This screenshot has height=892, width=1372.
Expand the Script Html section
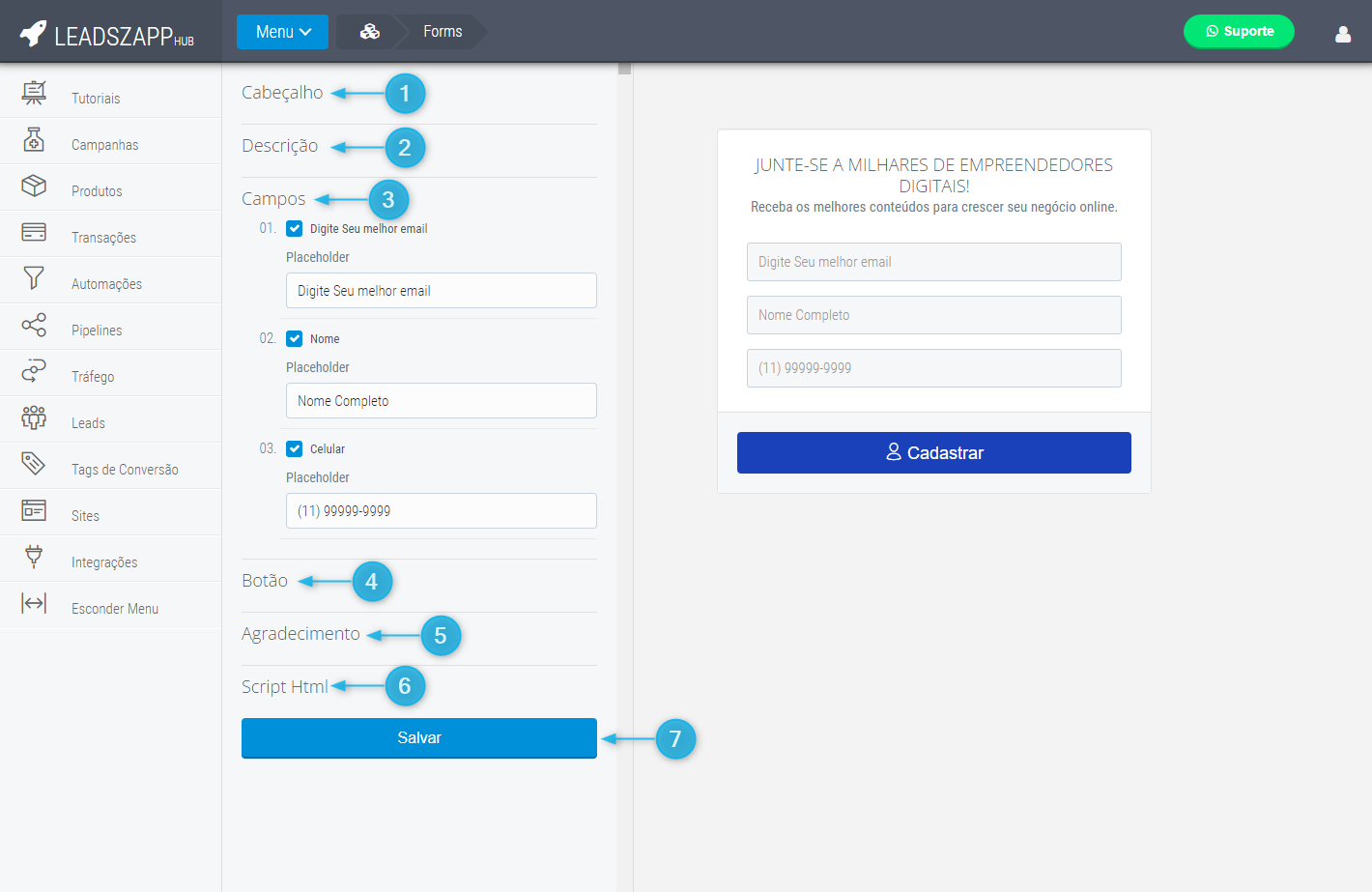[x=284, y=687]
